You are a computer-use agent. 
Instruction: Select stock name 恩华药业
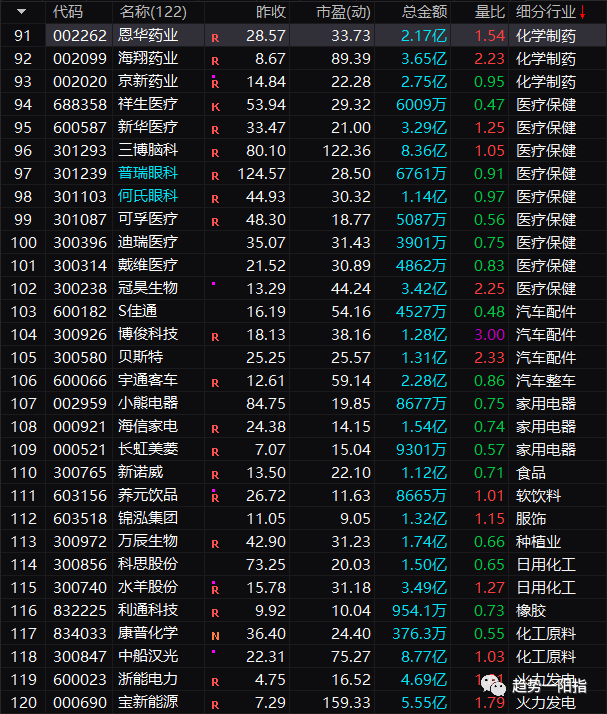tap(148, 35)
